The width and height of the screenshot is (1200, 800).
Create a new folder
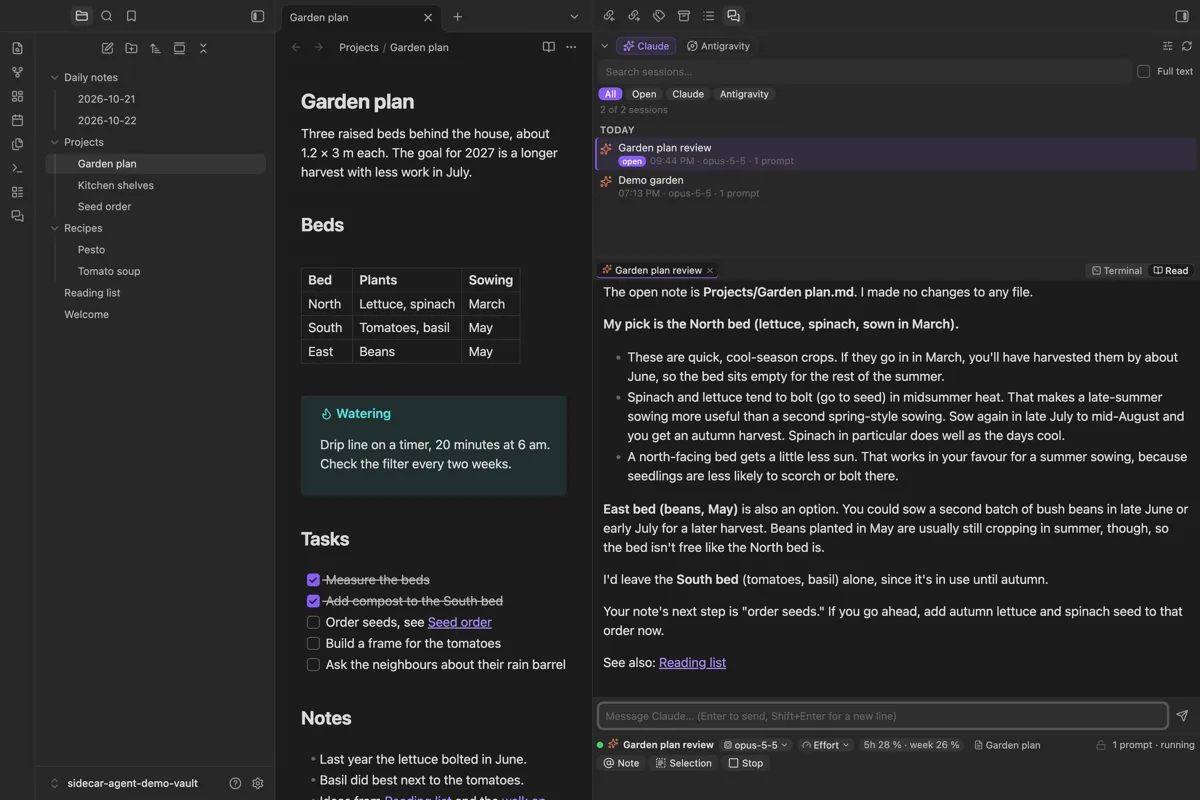point(131,48)
